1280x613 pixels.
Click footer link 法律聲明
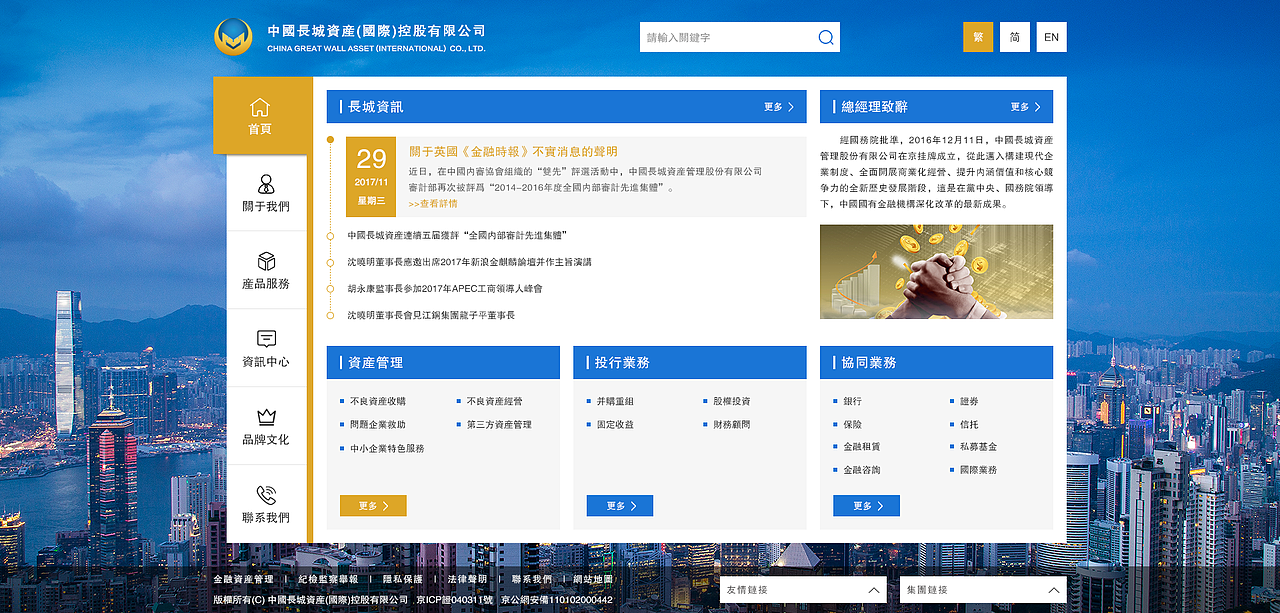(467, 579)
